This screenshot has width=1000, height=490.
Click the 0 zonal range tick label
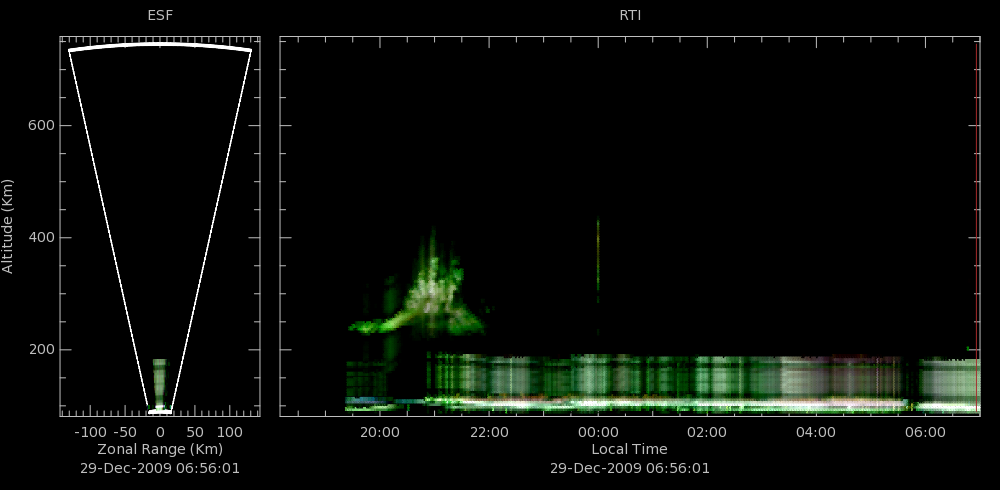(160, 432)
